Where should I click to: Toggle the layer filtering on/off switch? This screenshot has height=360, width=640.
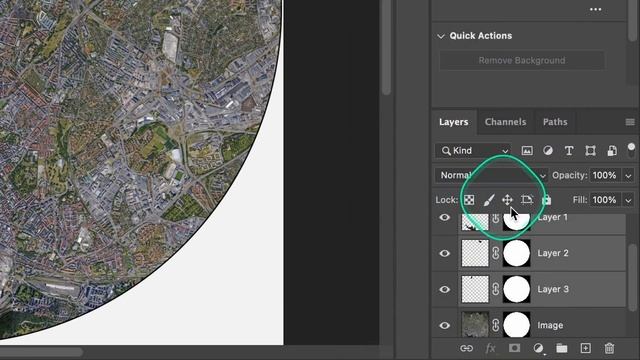[x=631, y=150]
